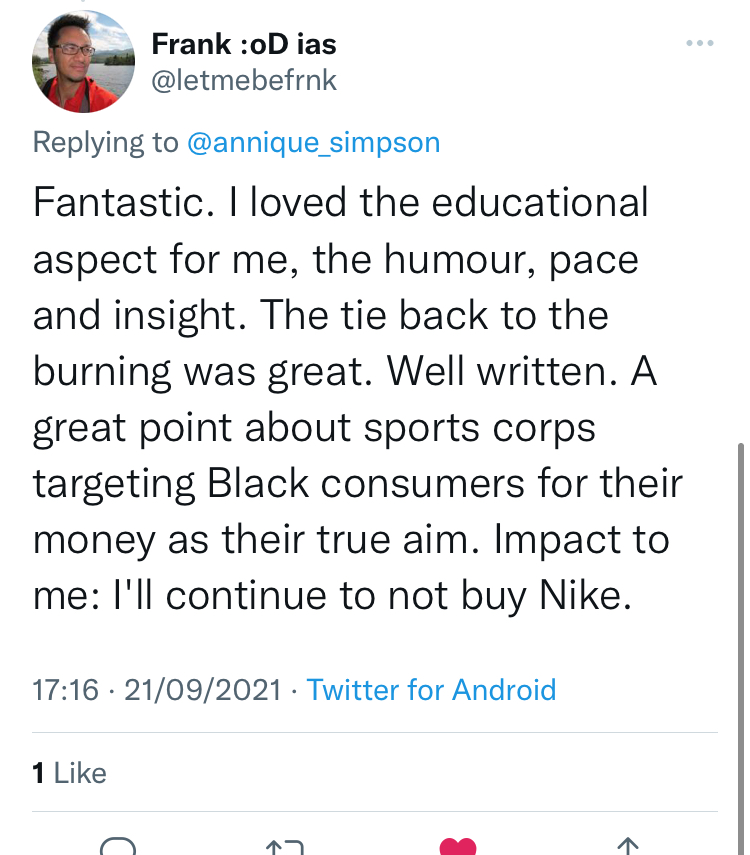The width and height of the screenshot is (750, 855).
Task: Open the three-dot more options menu
Action: coord(699,43)
